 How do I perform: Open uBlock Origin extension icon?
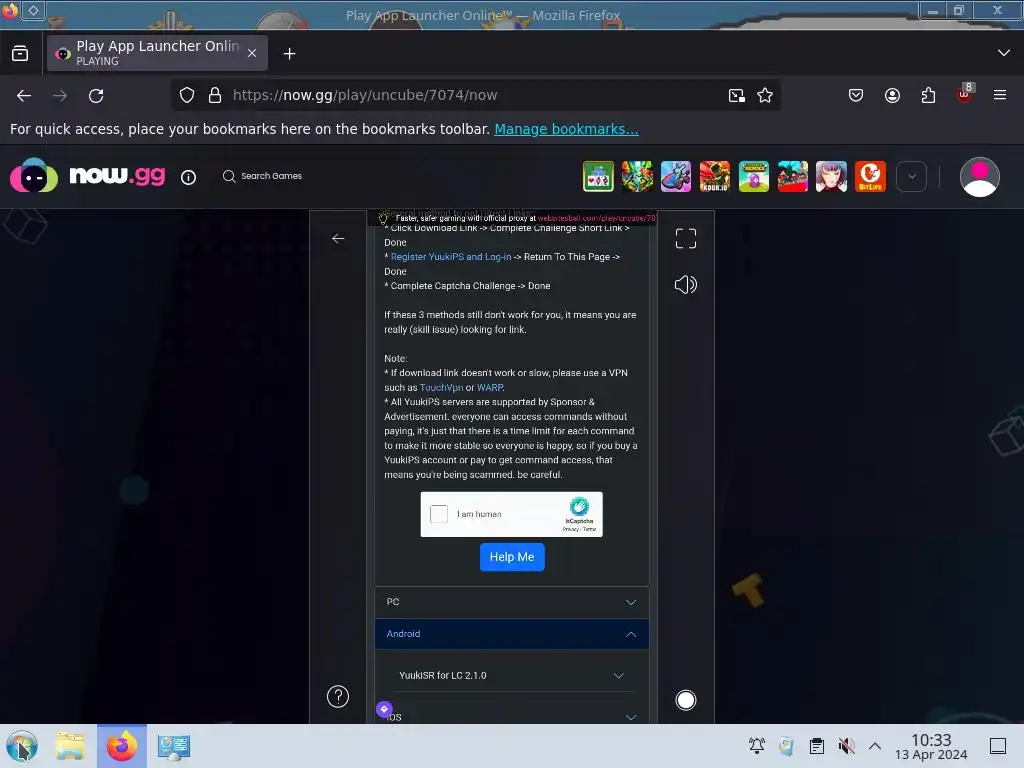(x=965, y=94)
